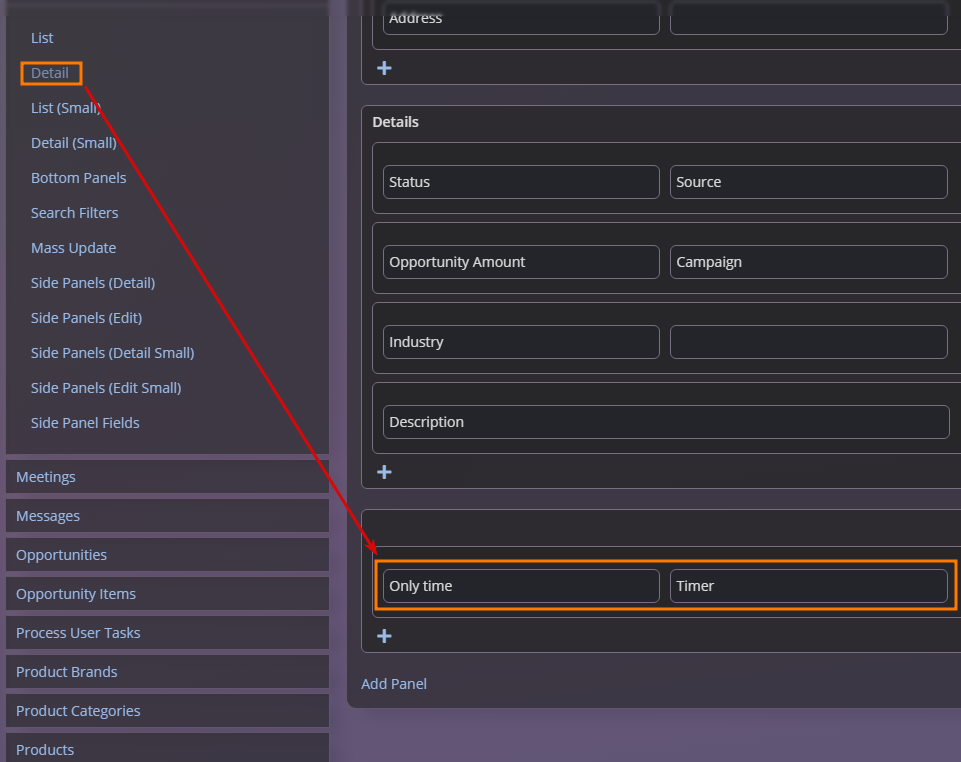Viewport: 961px width, 762px height.
Task: Click plus icon below Description row
Action: pos(384,472)
